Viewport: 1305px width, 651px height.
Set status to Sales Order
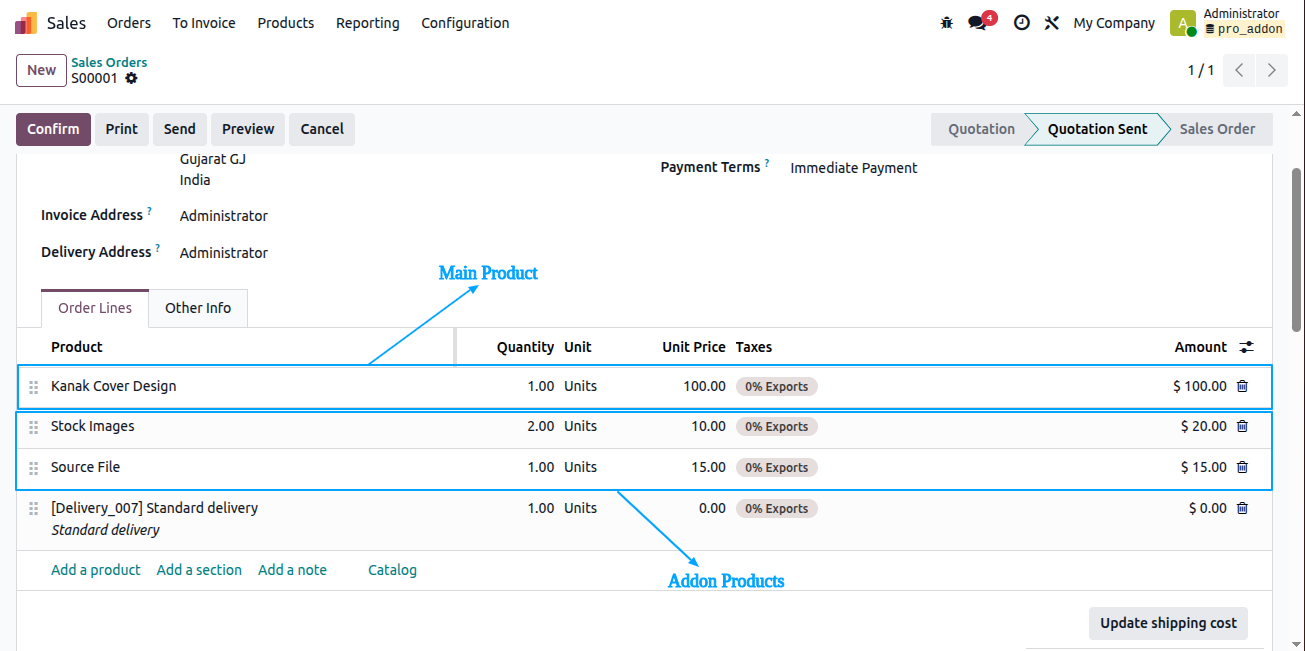click(x=1217, y=129)
